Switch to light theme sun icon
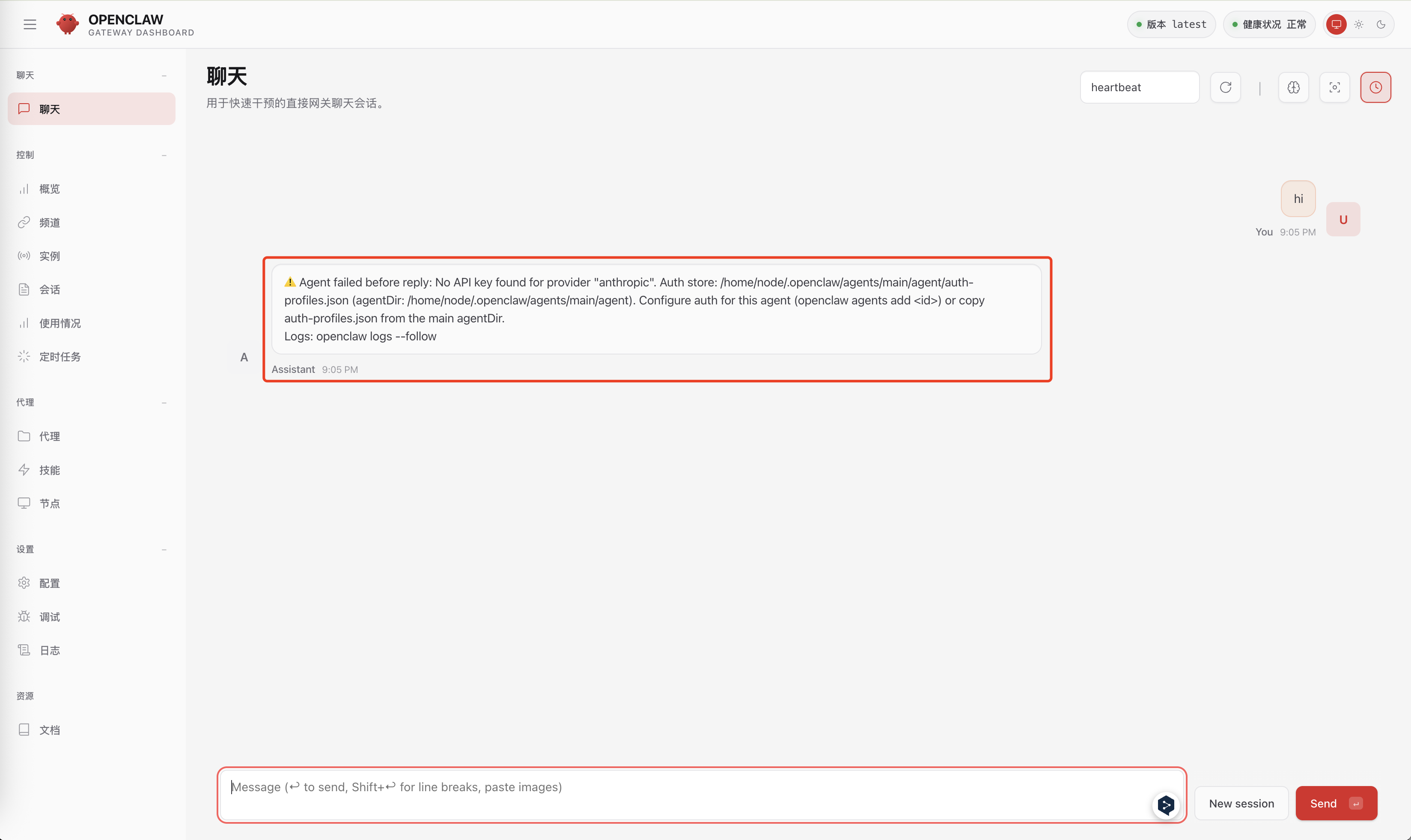 pos(1359,24)
